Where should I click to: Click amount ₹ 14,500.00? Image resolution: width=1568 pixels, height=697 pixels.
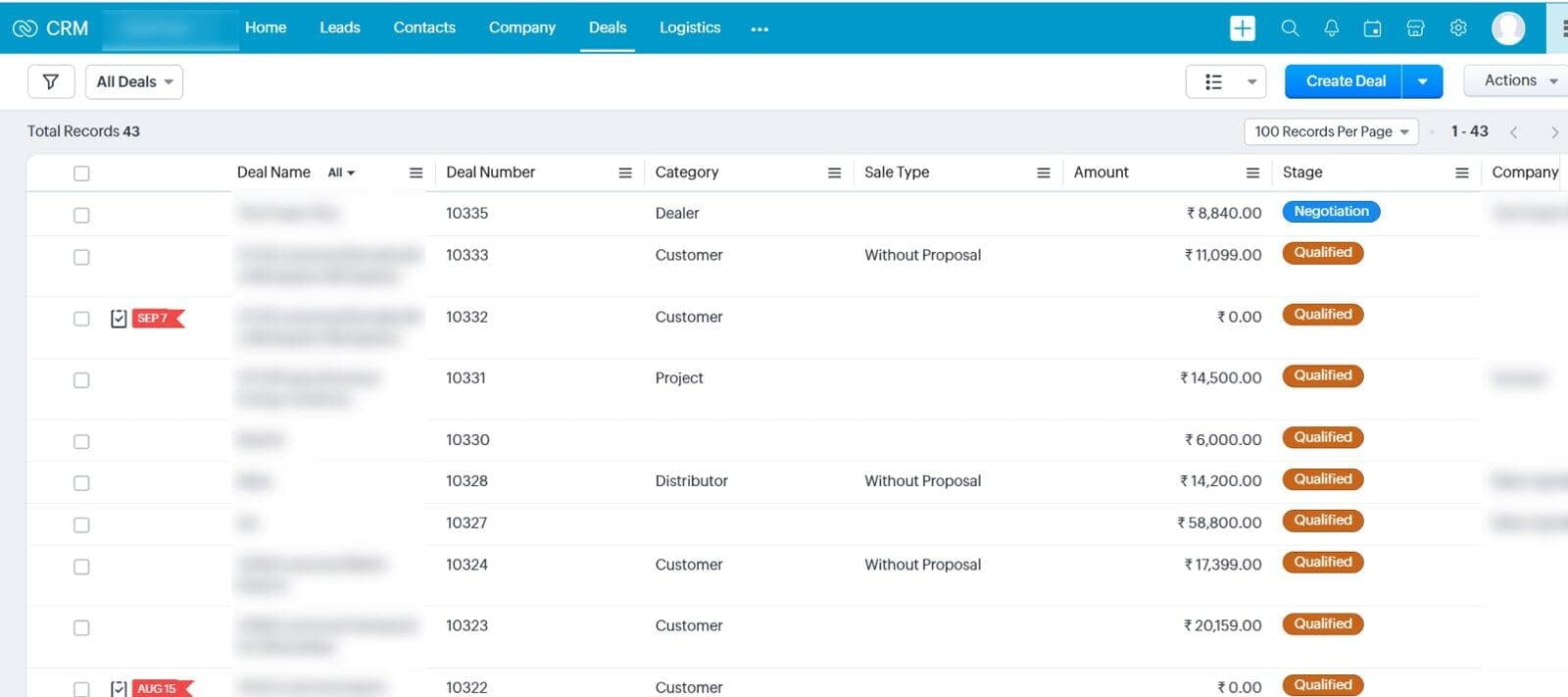coord(1221,378)
